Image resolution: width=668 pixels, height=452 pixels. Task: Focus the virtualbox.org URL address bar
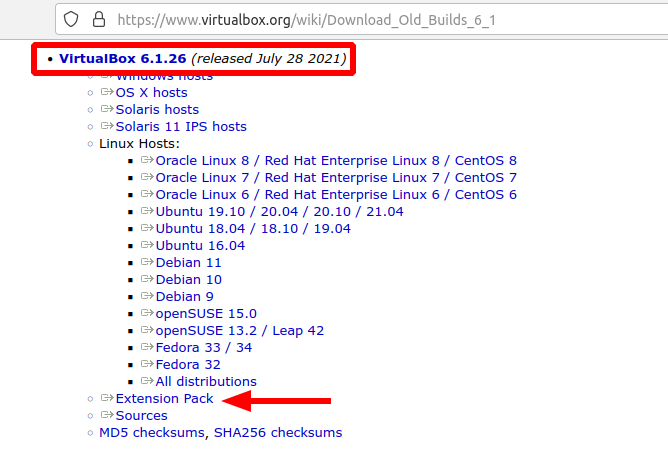(x=362, y=20)
